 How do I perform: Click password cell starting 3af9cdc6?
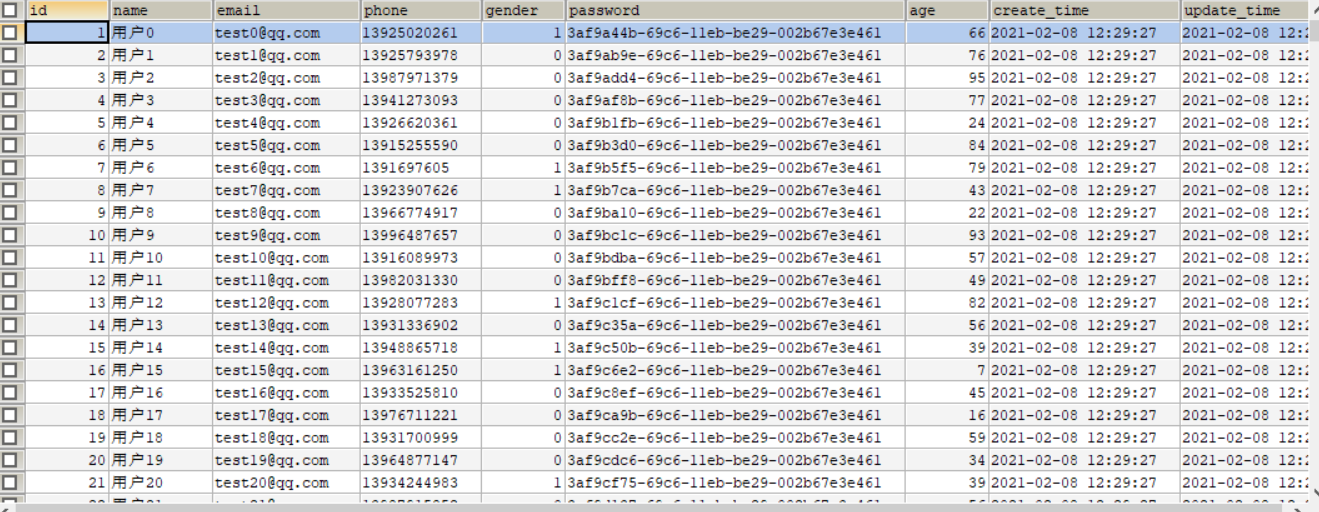click(x=736, y=460)
